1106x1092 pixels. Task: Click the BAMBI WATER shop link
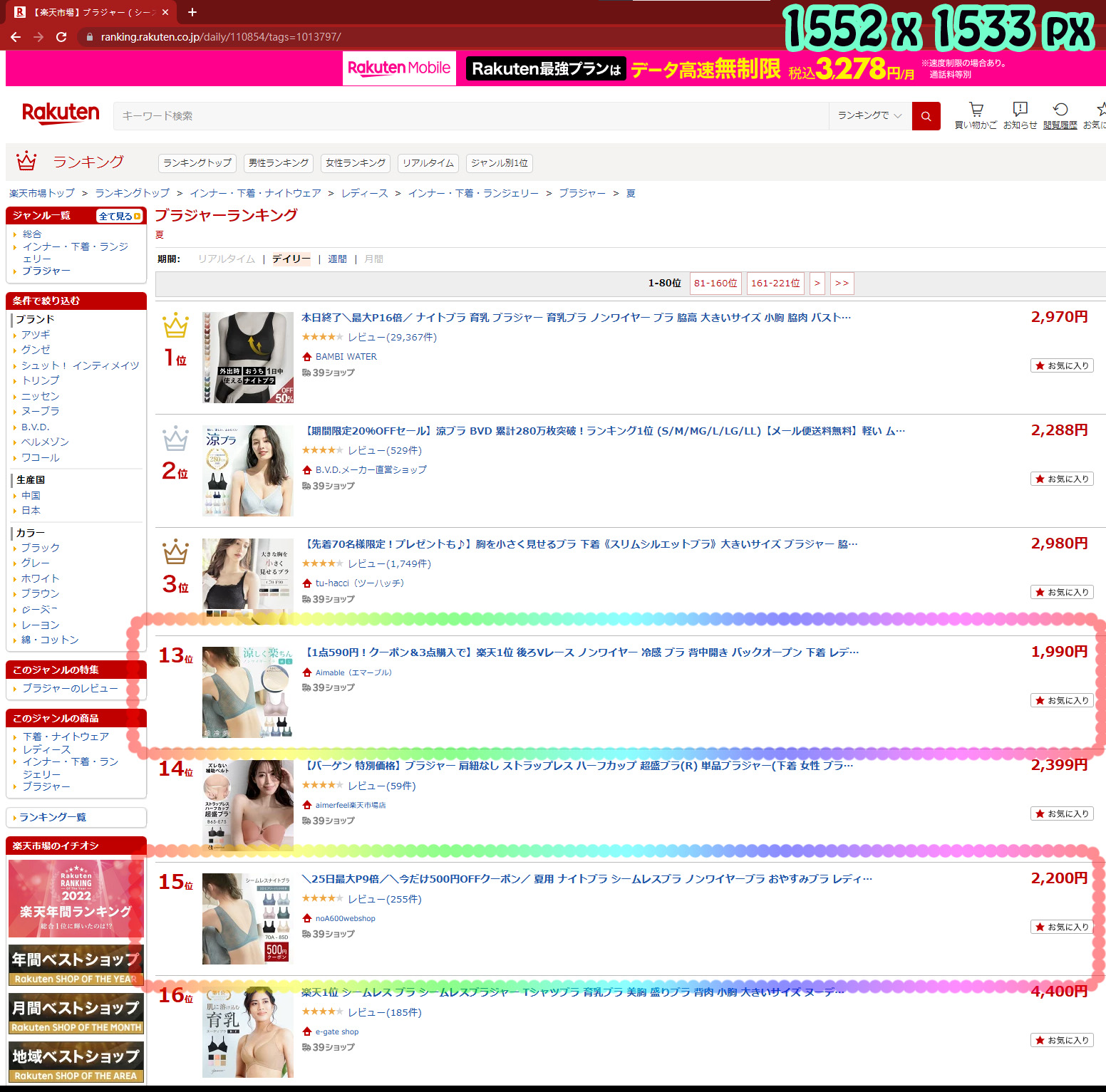(346, 357)
